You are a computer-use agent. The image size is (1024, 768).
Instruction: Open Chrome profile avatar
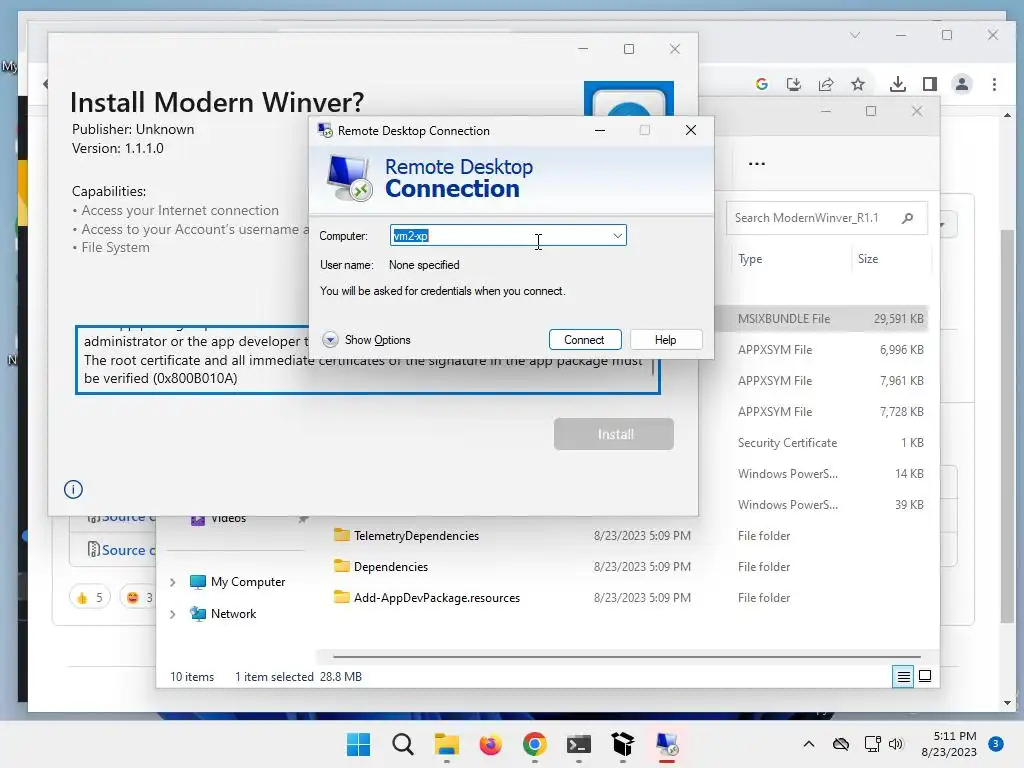point(962,84)
